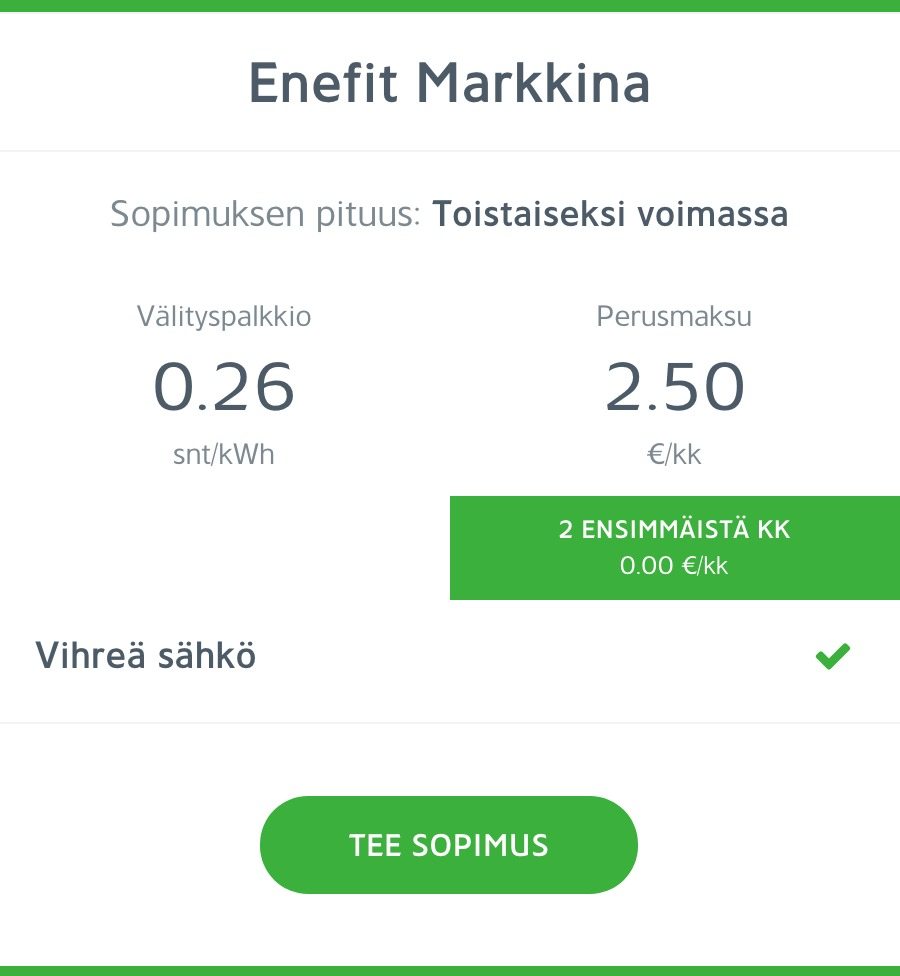Click the Välityspalkkio label
This screenshot has width=900, height=976.
(x=224, y=317)
